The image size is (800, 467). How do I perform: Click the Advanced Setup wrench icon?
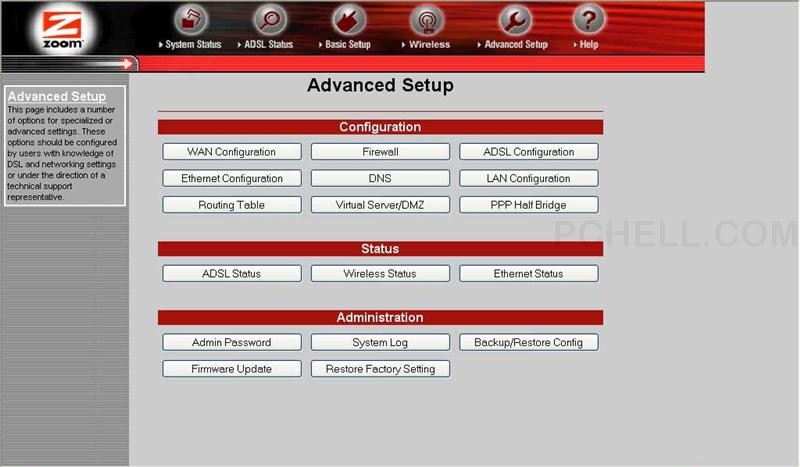(x=515, y=20)
